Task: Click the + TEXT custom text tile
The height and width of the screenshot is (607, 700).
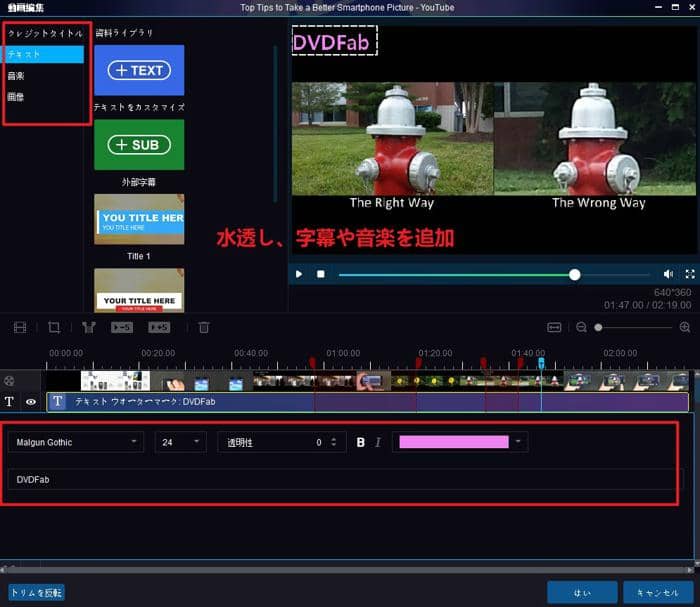Action: coord(139,70)
